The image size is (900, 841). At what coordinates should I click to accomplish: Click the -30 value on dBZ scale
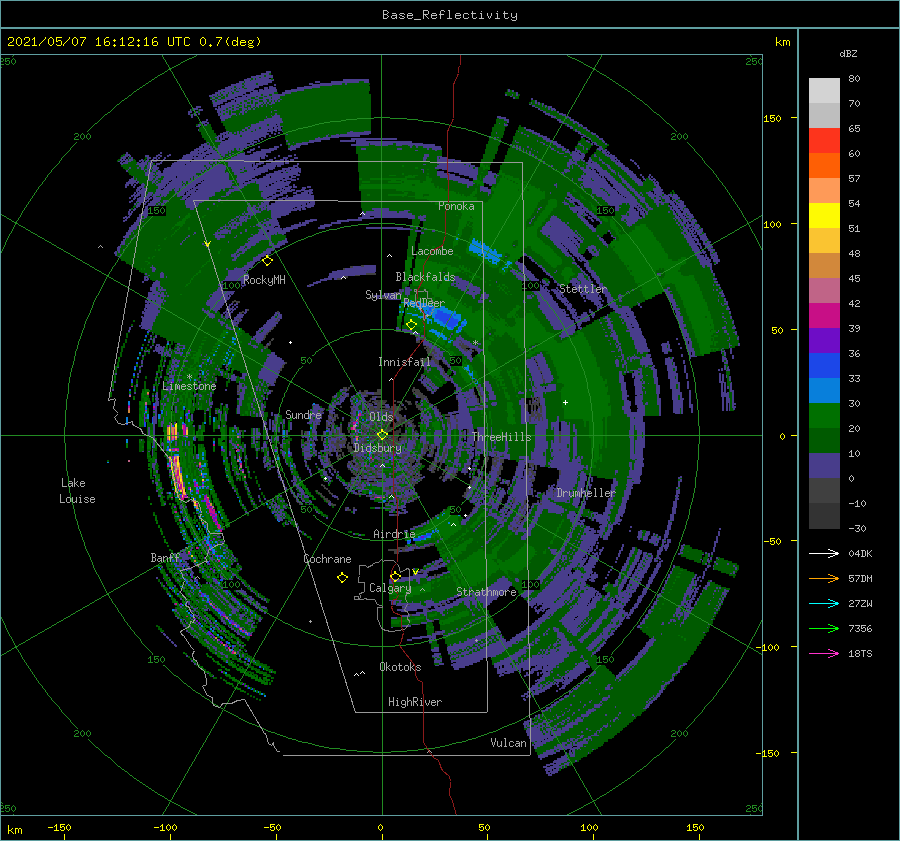pyautogui.click(x=857, y=529)
